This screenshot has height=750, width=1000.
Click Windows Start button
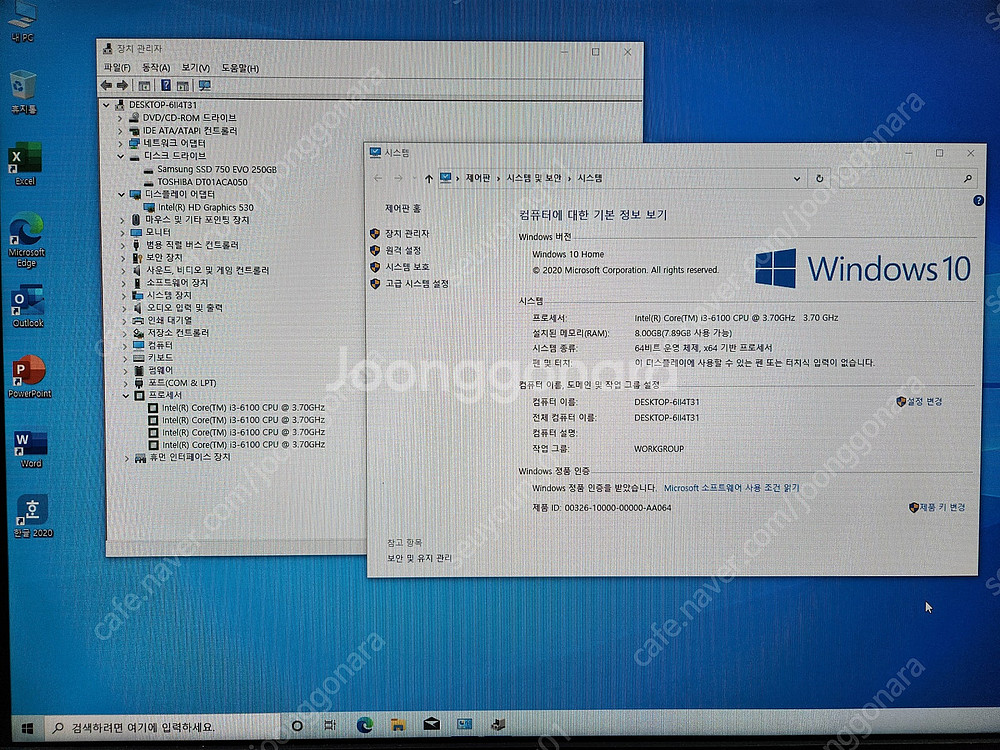(27, 727)
